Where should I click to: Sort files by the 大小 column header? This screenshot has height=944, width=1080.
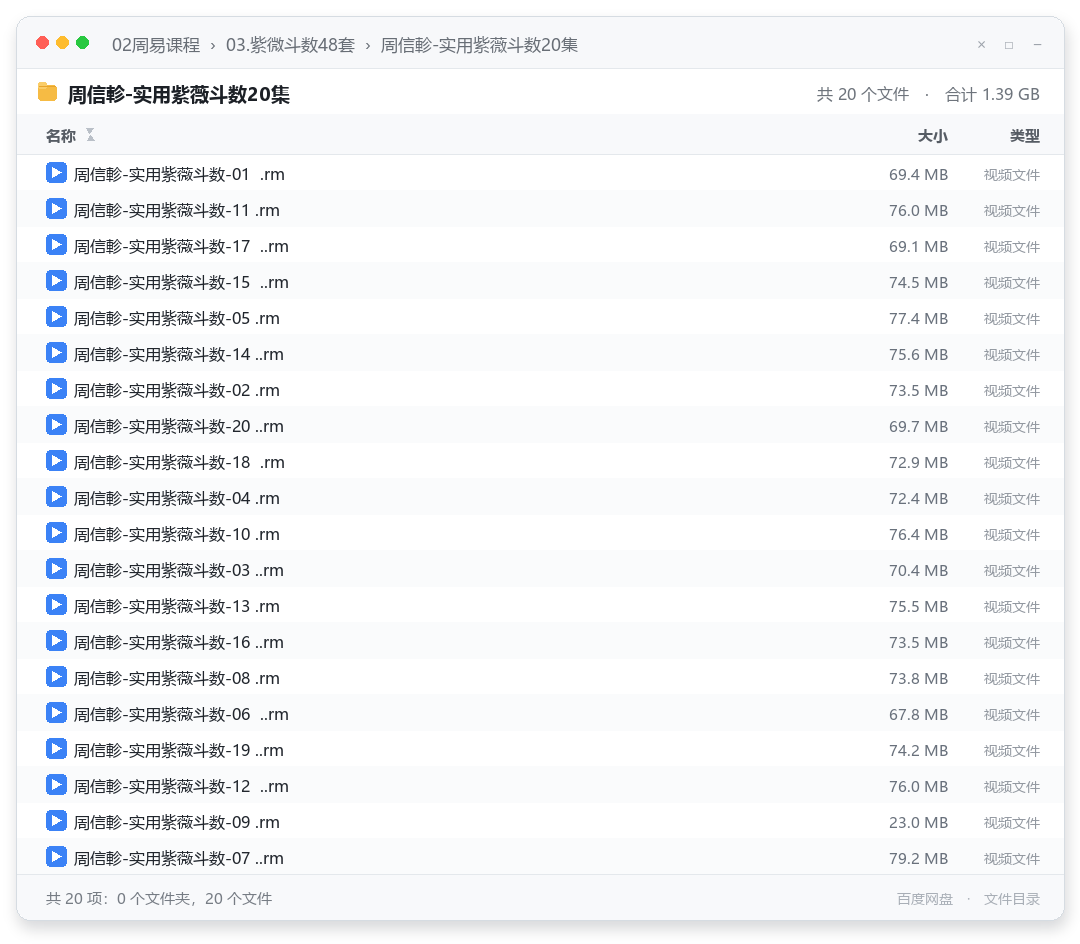(933, 136)
